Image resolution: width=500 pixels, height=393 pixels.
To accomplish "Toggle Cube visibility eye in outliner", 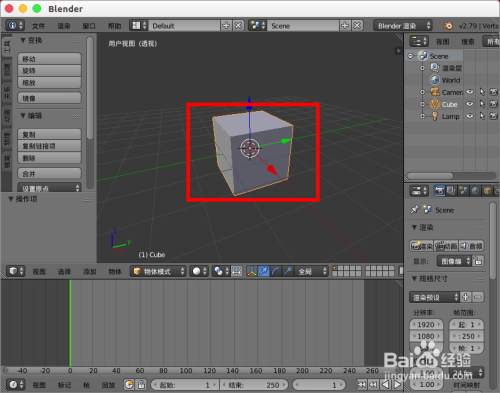I will point(470,104).
